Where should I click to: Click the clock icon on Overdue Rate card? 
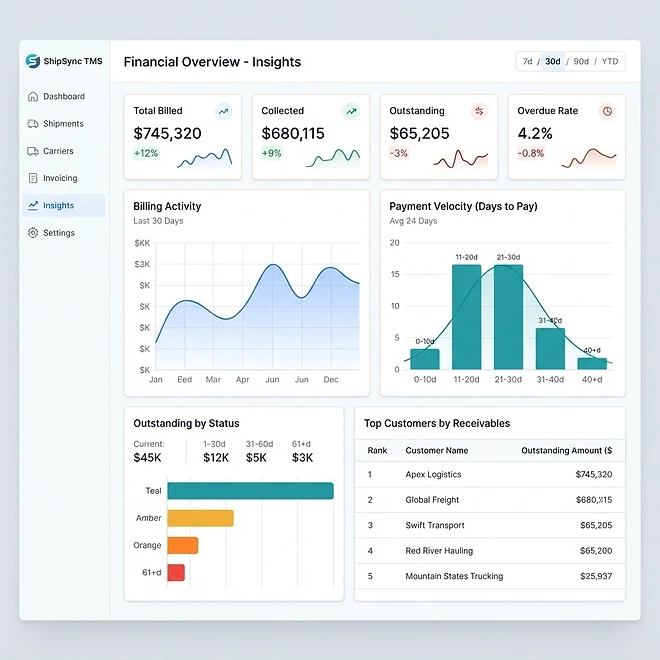pyautogui.click(x=607, y=111)
